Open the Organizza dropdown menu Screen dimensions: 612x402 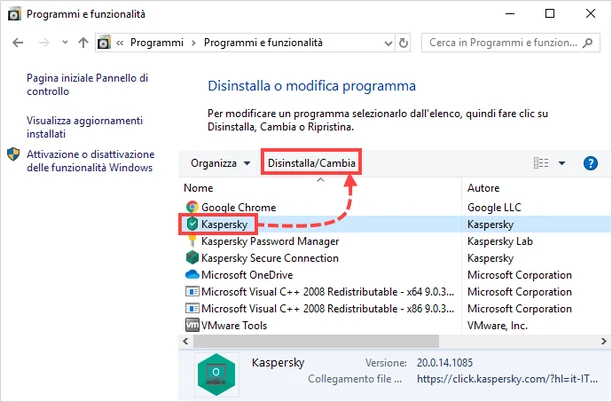coord(220,163)
